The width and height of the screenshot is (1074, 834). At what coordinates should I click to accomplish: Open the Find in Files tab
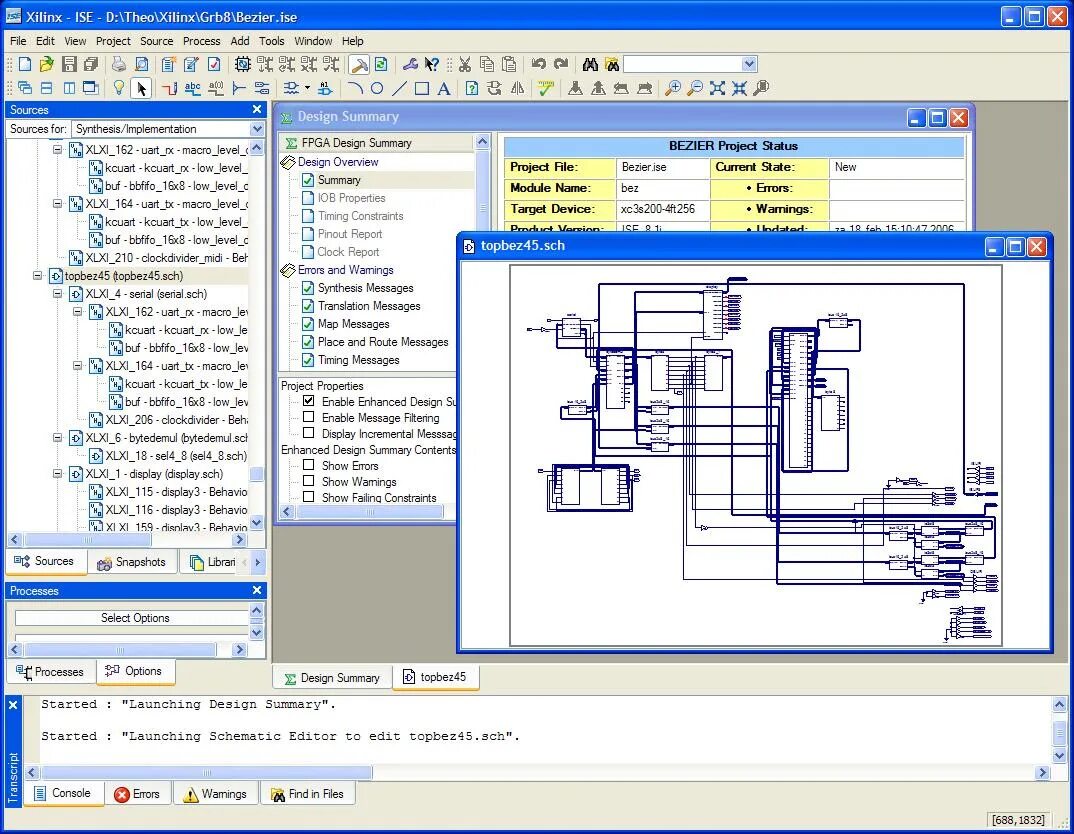308,794
